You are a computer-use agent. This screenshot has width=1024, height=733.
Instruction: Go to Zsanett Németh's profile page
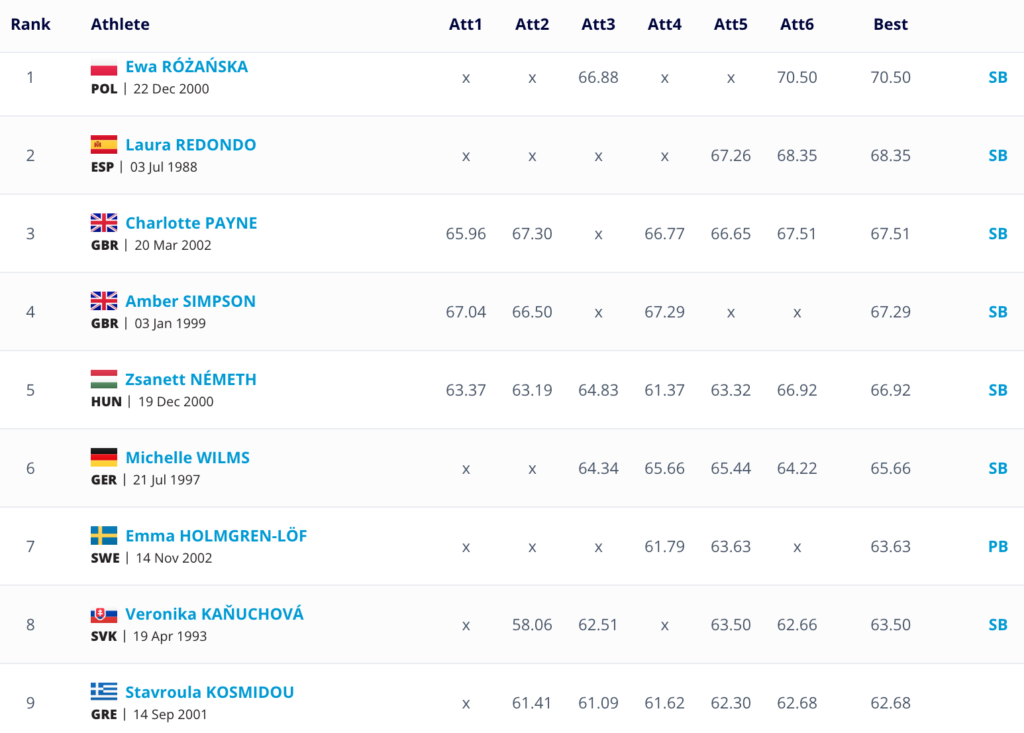coord(190,379)
